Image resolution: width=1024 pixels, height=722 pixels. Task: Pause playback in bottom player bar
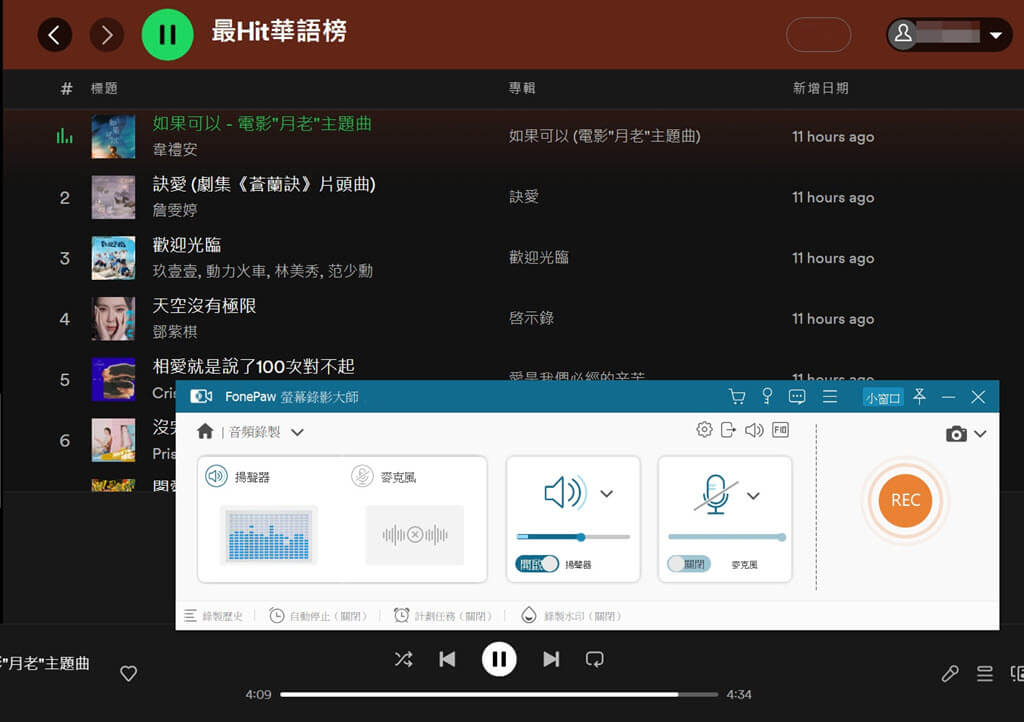pyautogui.click(x=499, y=659)
